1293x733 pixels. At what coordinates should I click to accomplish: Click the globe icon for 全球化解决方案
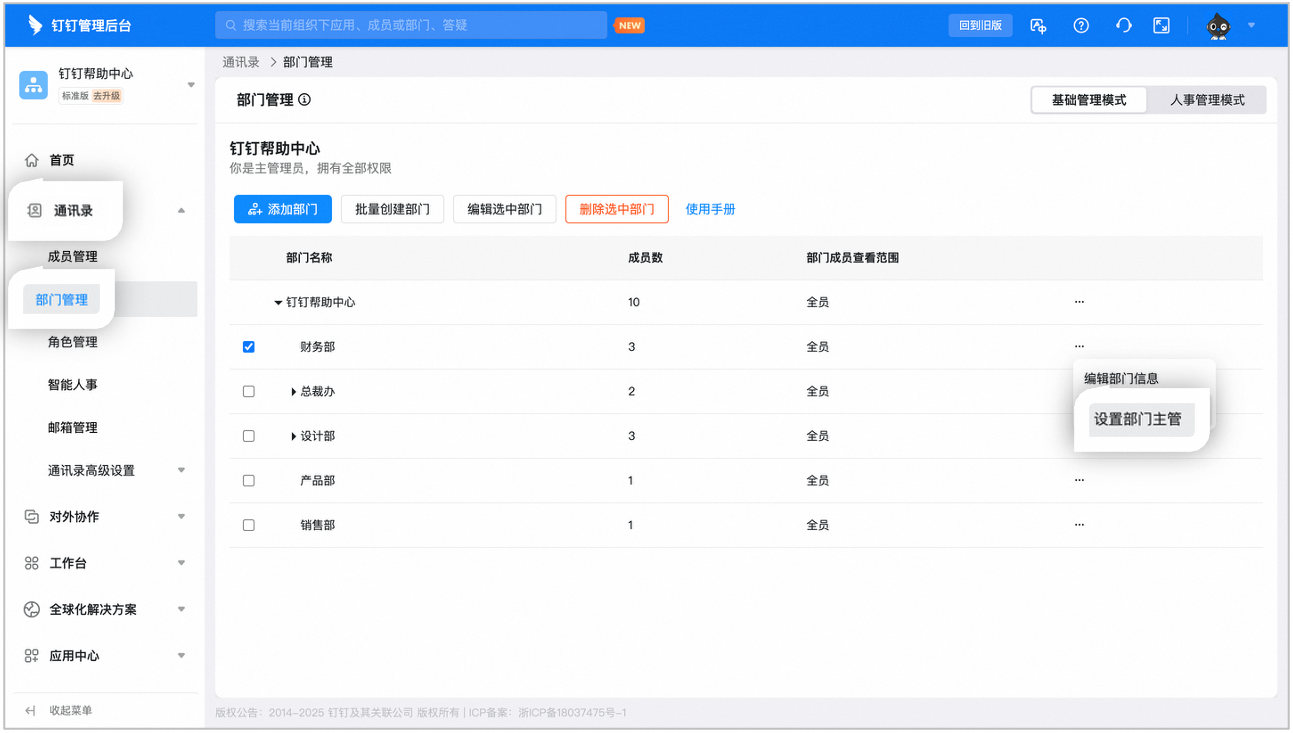click(32, 609)
